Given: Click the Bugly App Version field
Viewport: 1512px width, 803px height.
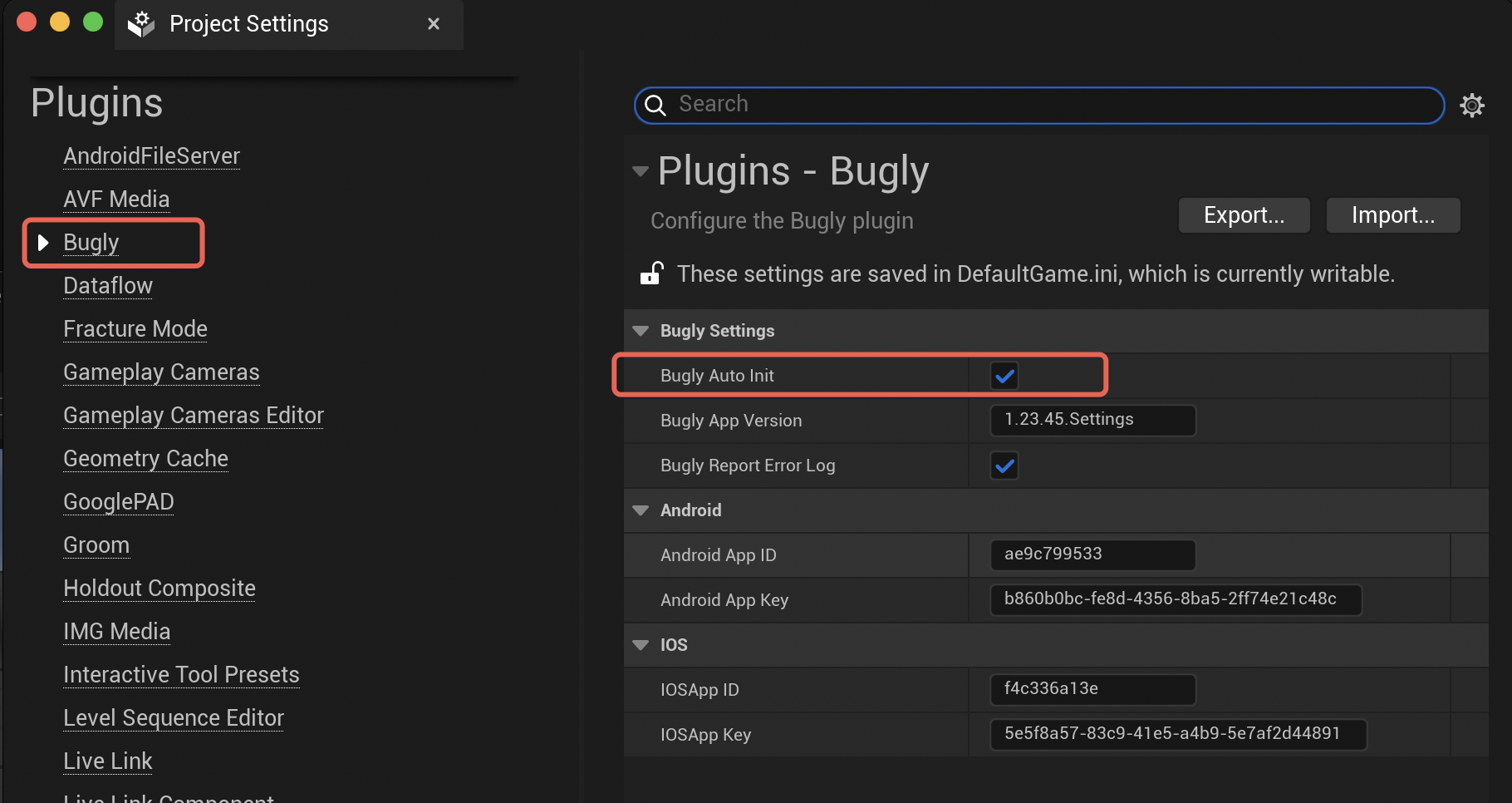Looking at the screenshot, I should click(x=1092, y=420).
